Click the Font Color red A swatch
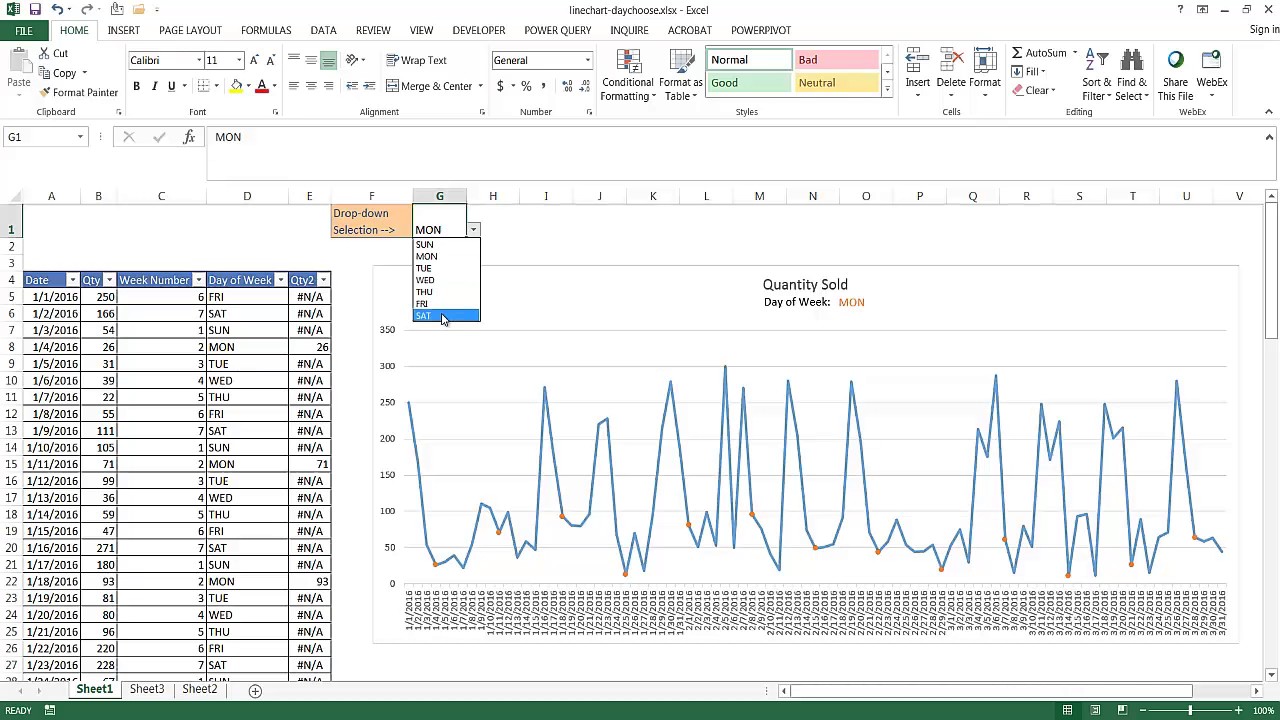Viewport: 1280px width, 720px height. tap(261, 86)
